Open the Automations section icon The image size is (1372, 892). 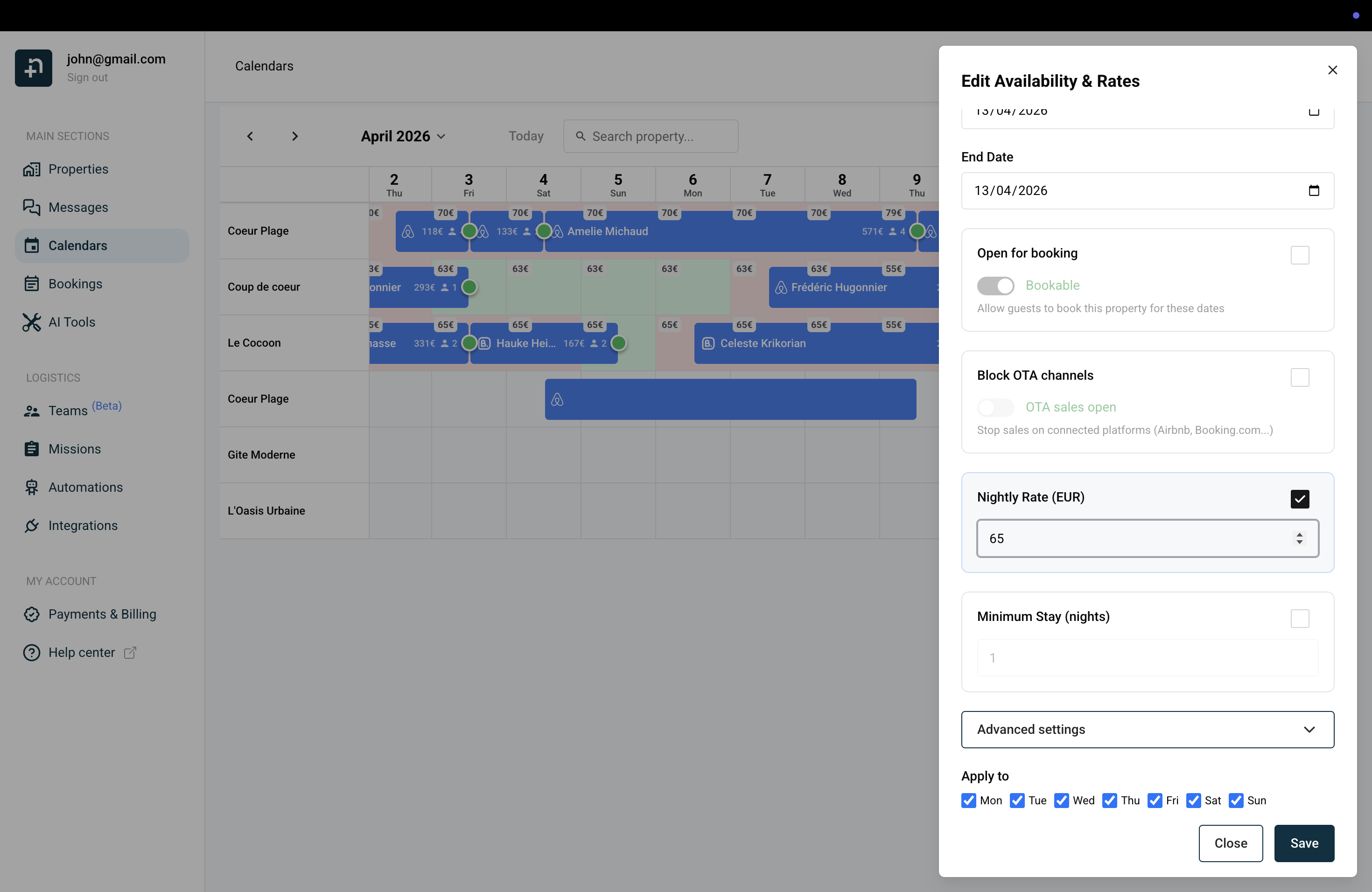32,487
